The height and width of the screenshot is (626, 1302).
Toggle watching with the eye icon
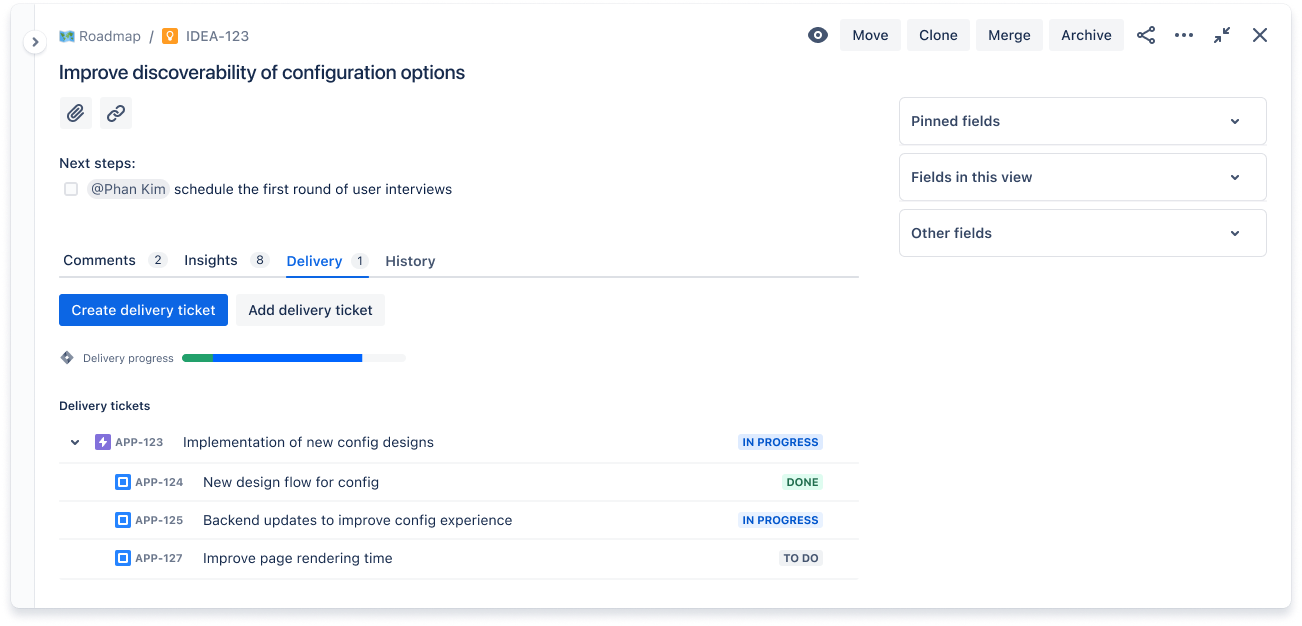click(817, 34)
